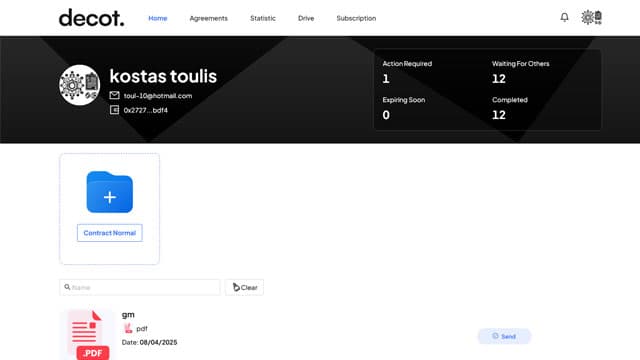Open the Completed count
Image resolution: width=640 pixels, height=360 pixels.
coord(499,115)
